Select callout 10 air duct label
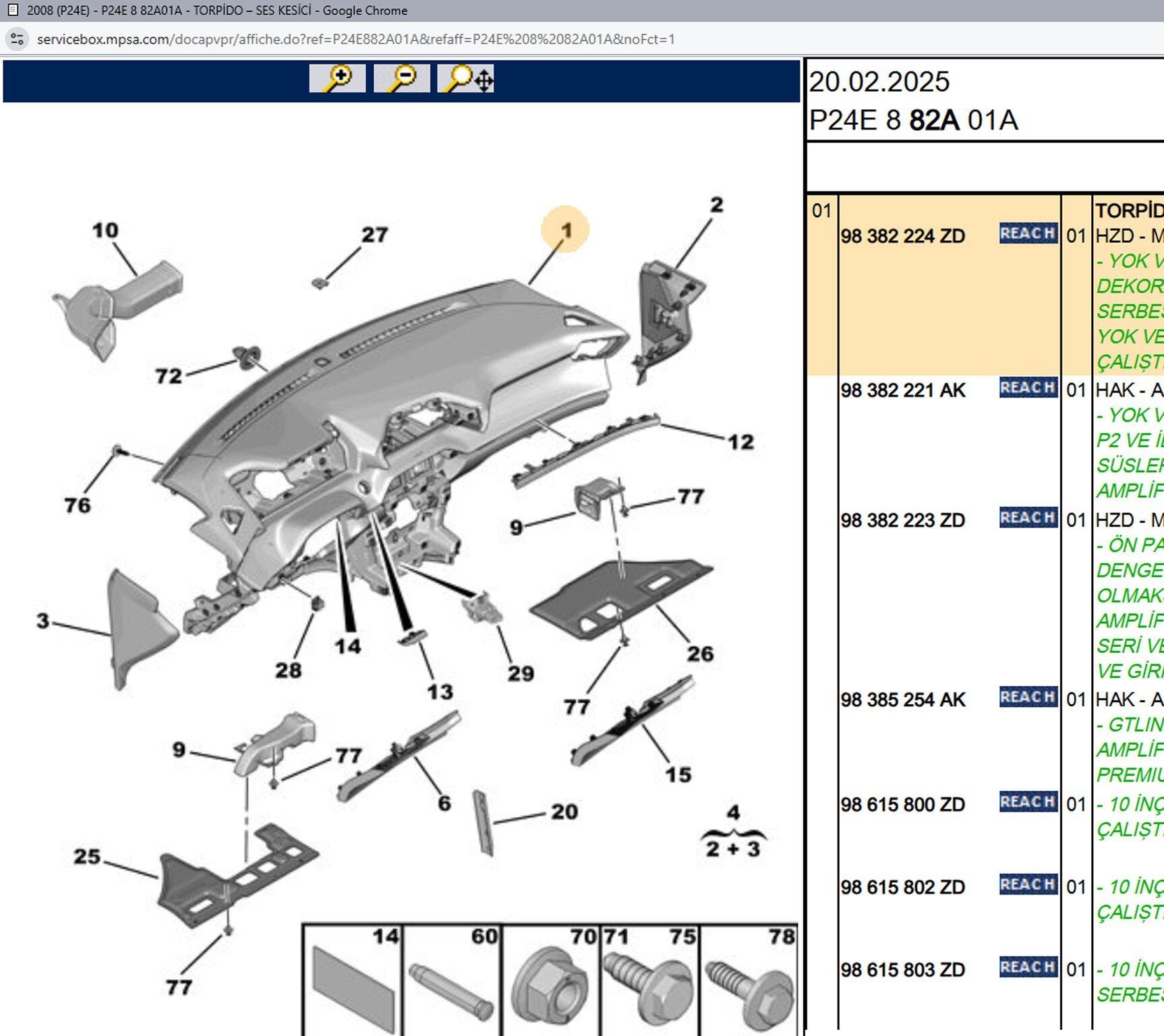The width and height of the screenshot is (1164, 1036). click(105, 231)
